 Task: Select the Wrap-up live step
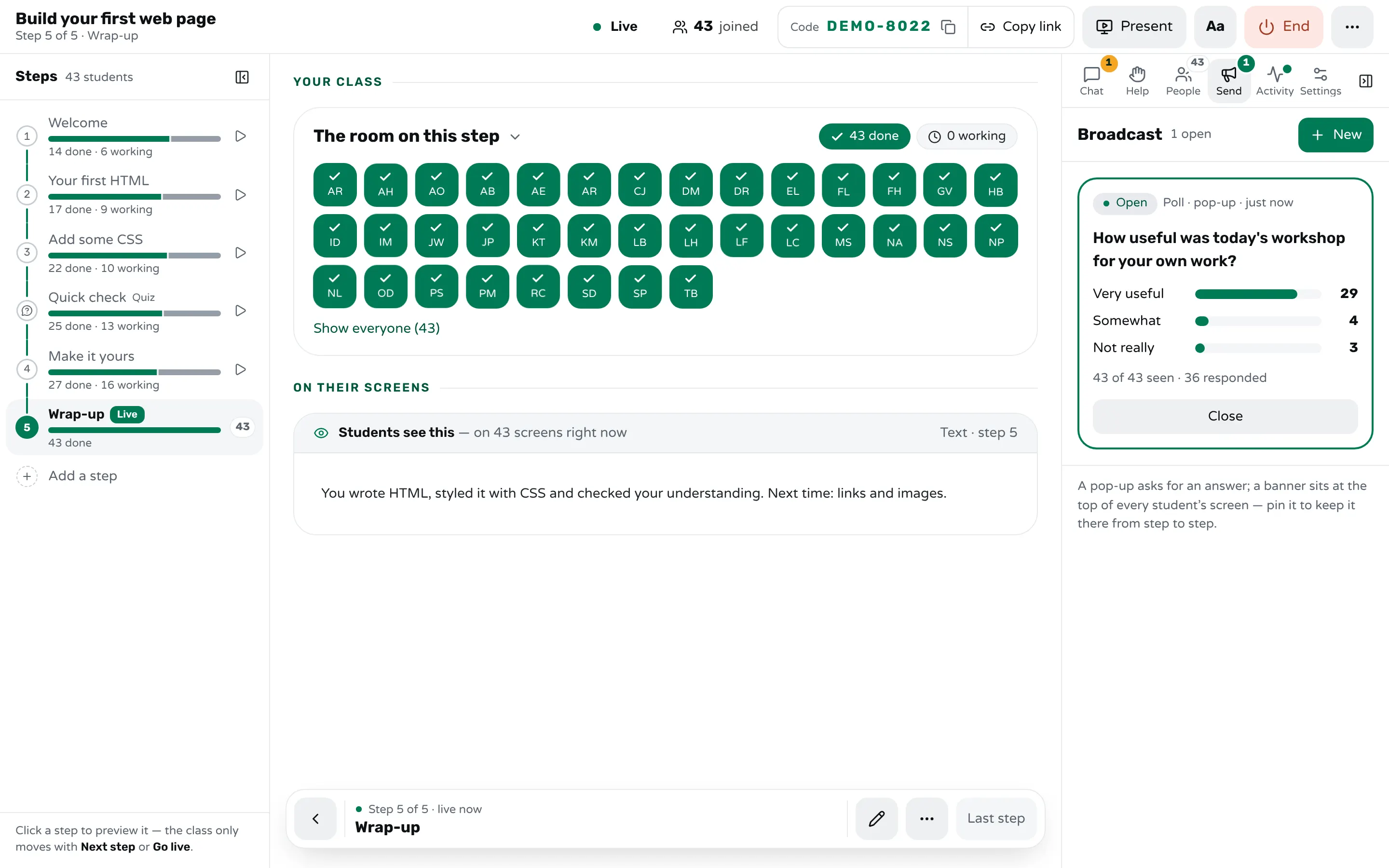click(134, 428)
